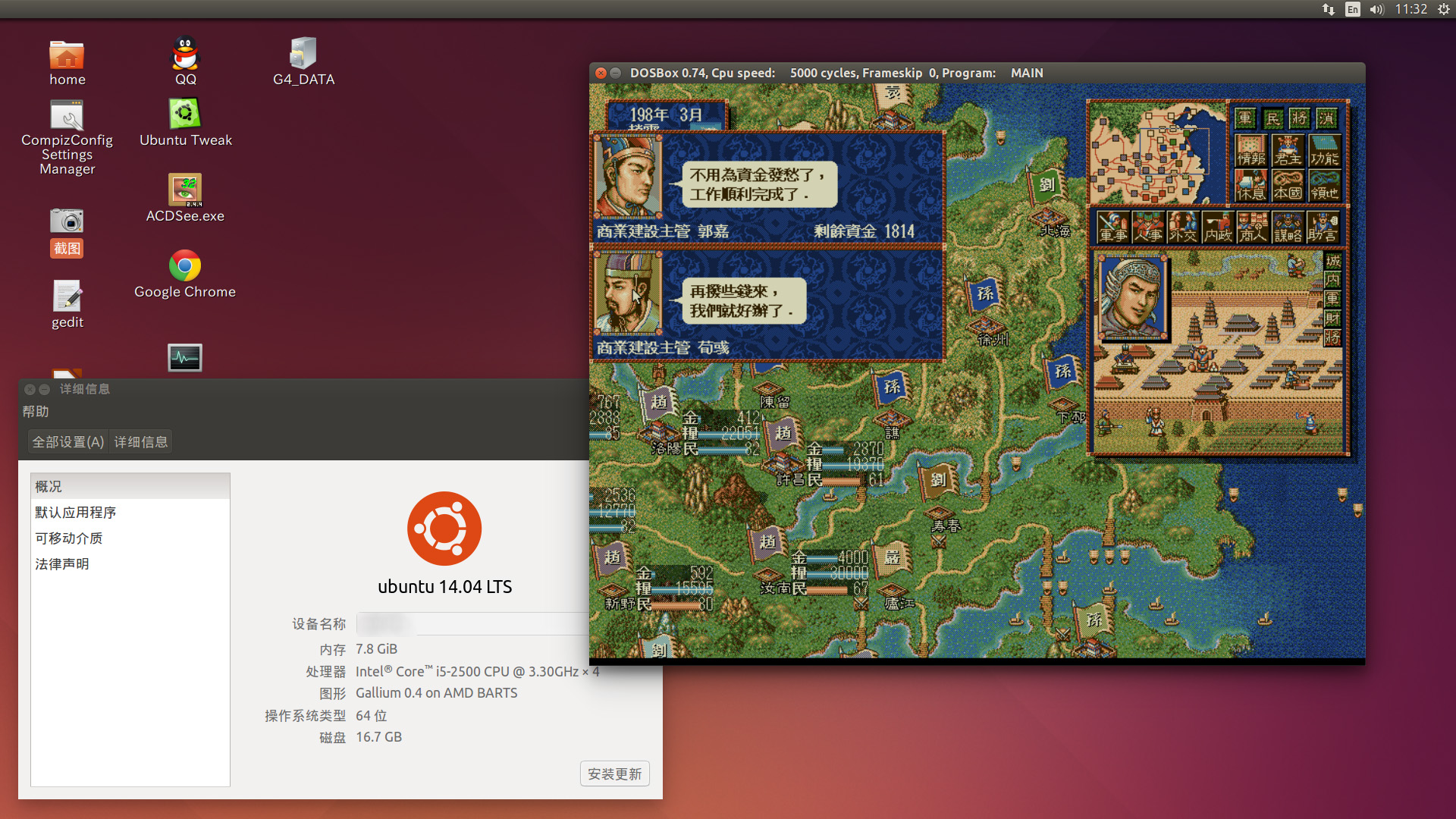Choose the 商人 (merchant) command icon
This screenshot has width=1456, height=819.
(x=1252, y=227)
